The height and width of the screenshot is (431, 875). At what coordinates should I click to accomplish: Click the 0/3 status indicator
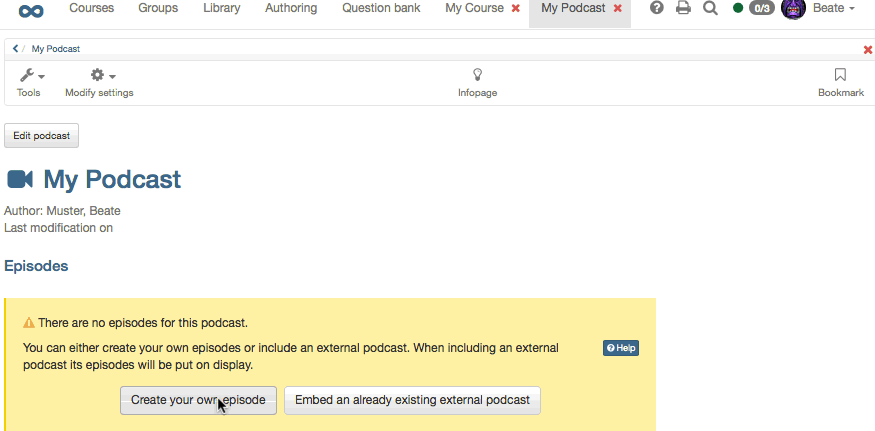(761, 9)
